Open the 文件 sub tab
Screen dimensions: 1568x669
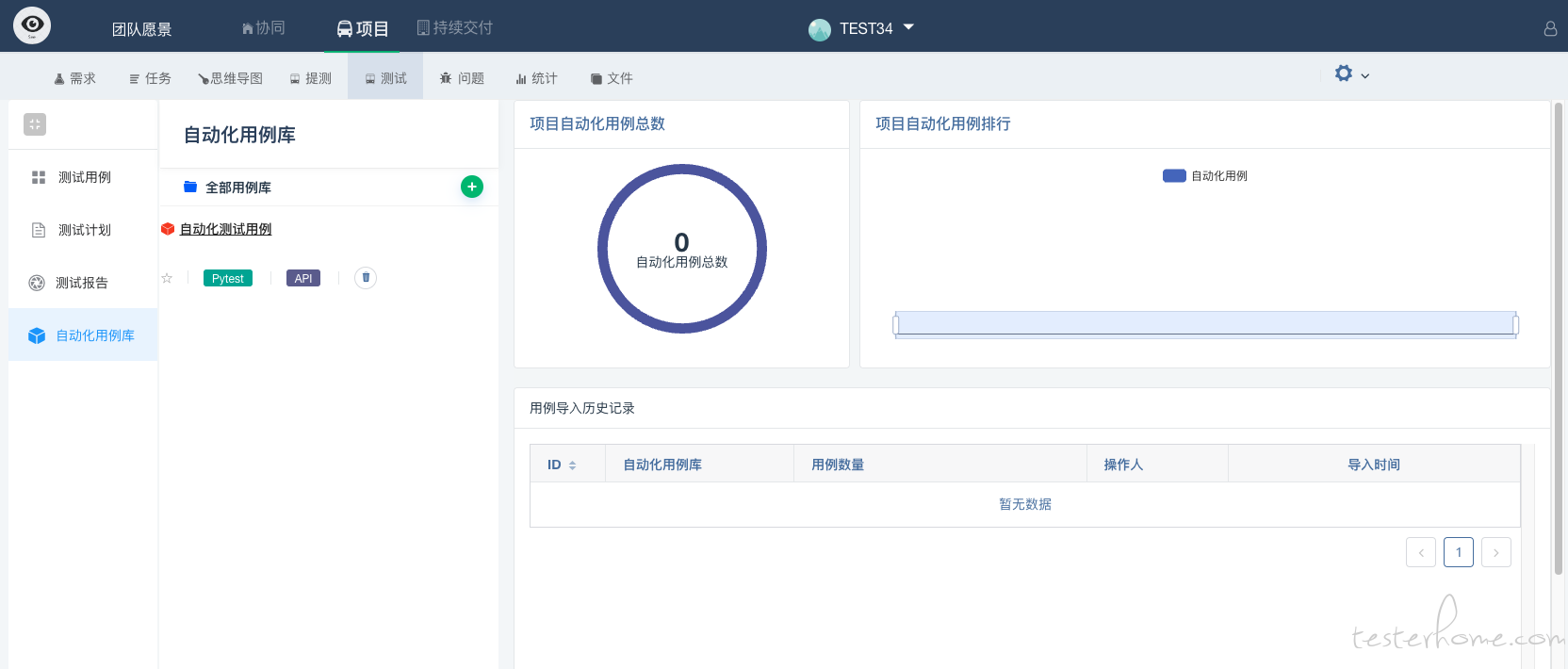(x=612, y=78)
